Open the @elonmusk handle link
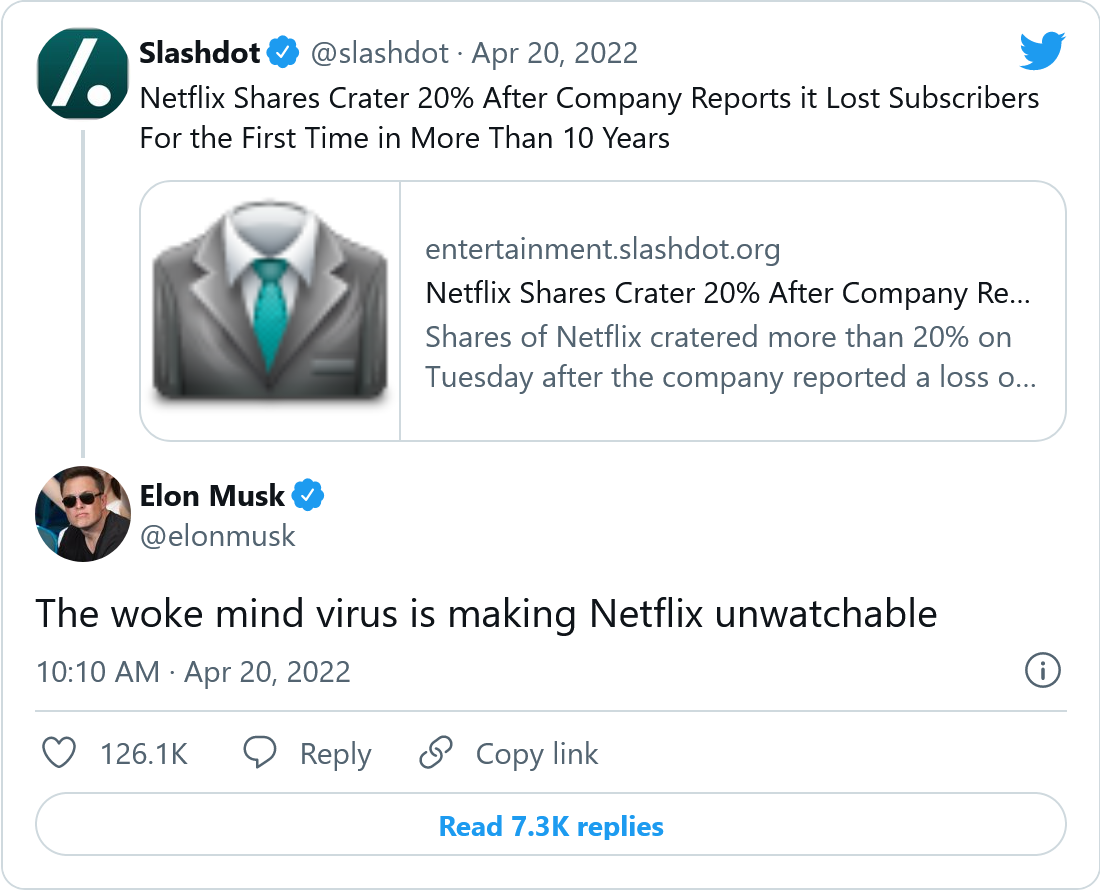This screenshot has width=1100, height=890. pyautogui.click(x=218, y=535)
